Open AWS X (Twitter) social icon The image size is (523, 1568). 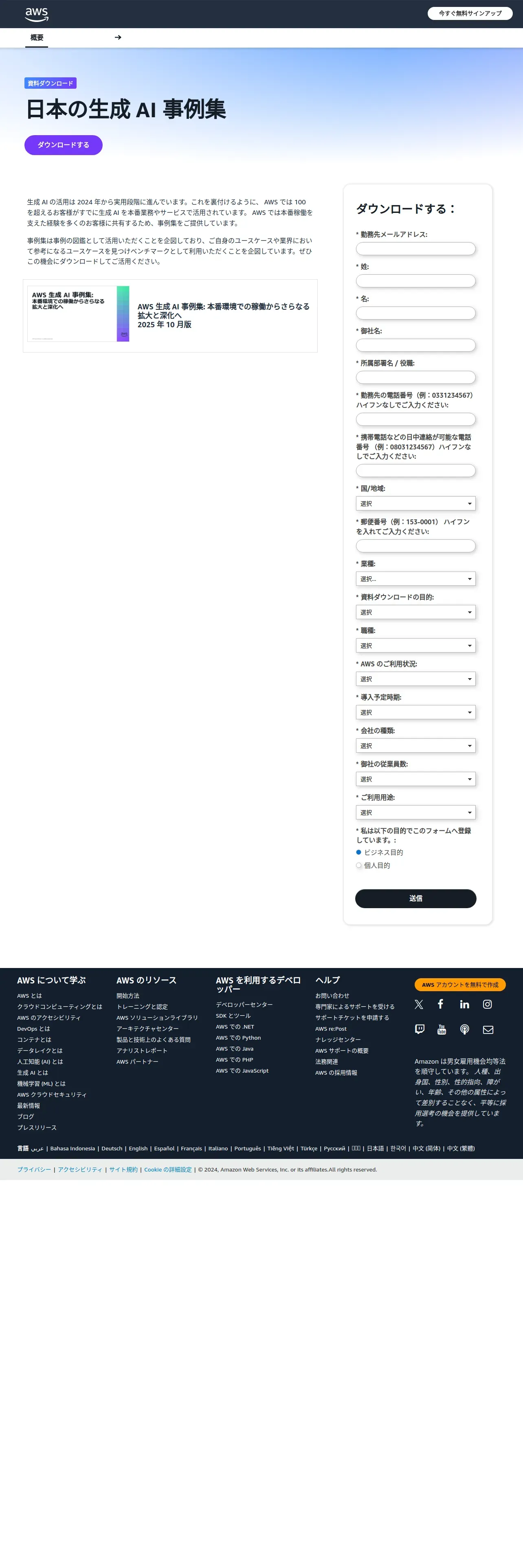(x=419, y=1004)
